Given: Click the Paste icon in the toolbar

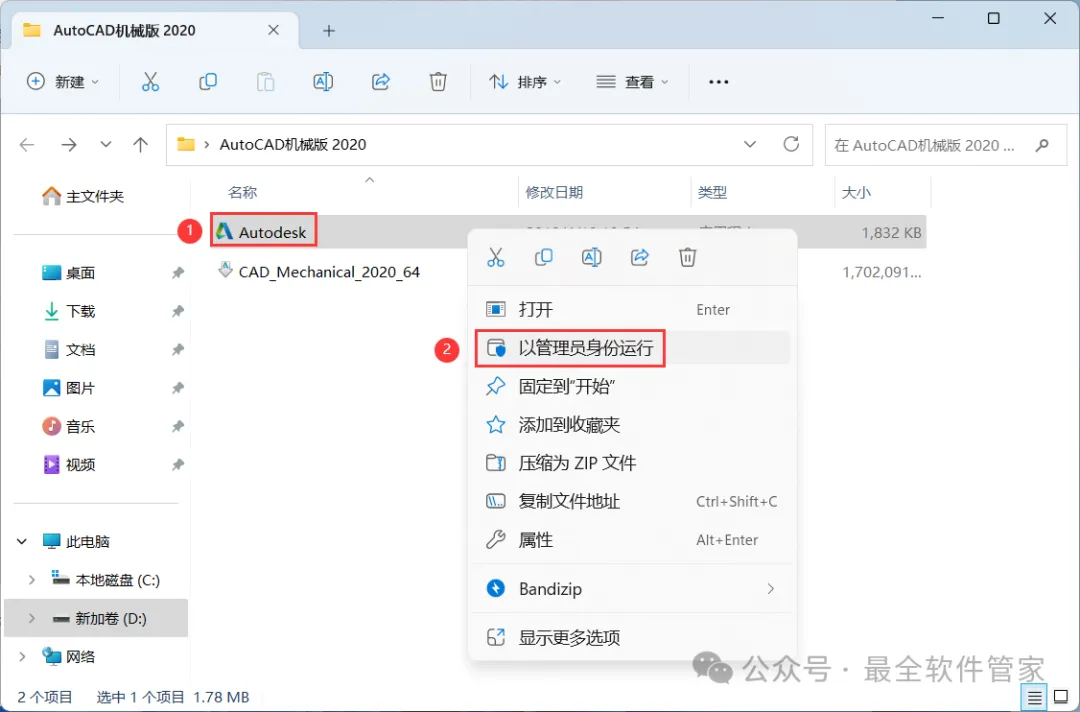Looking at the screenshot, I should point(265,82).
